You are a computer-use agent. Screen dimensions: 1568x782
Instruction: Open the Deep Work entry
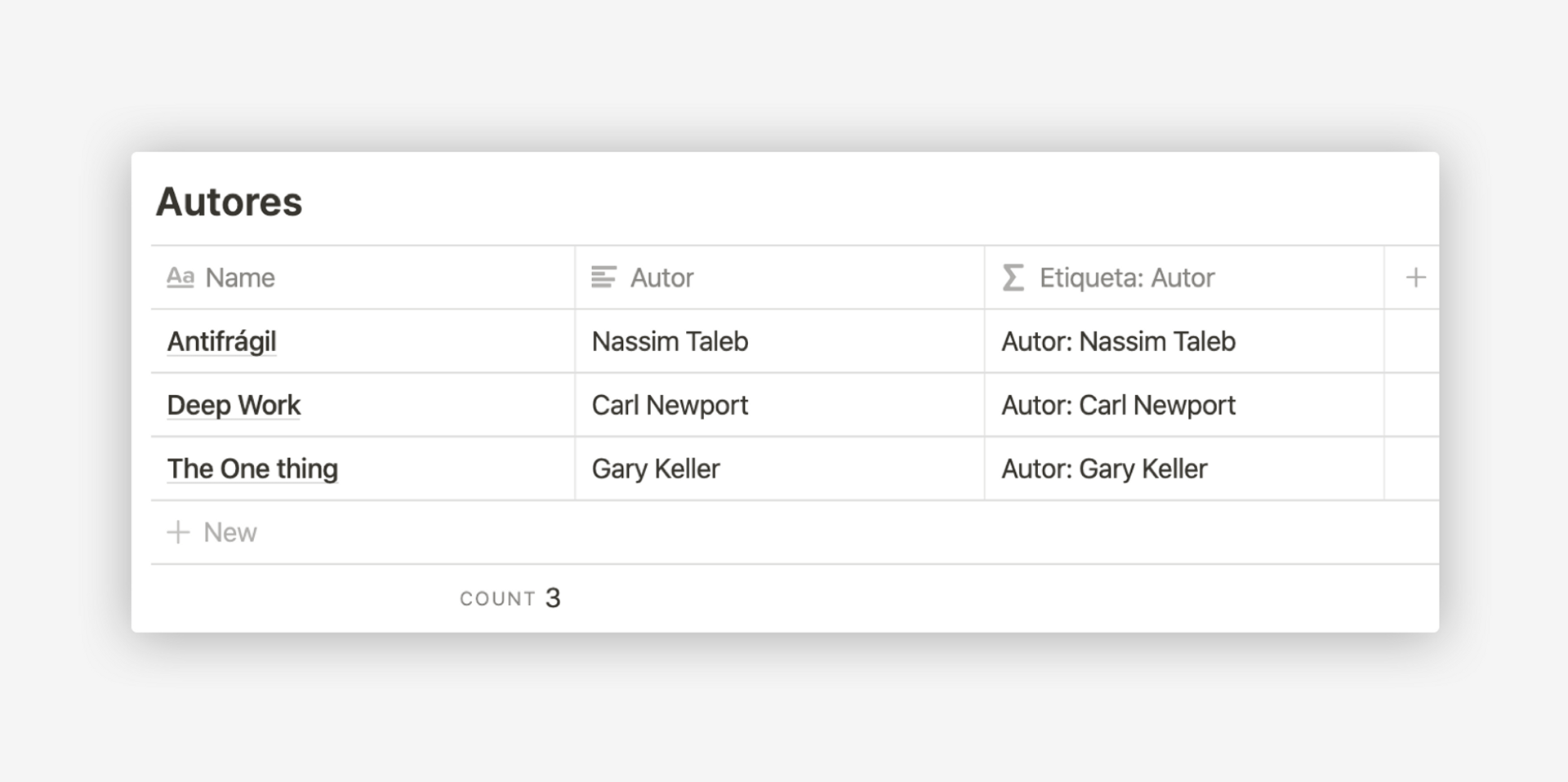(x=234, y=405)
